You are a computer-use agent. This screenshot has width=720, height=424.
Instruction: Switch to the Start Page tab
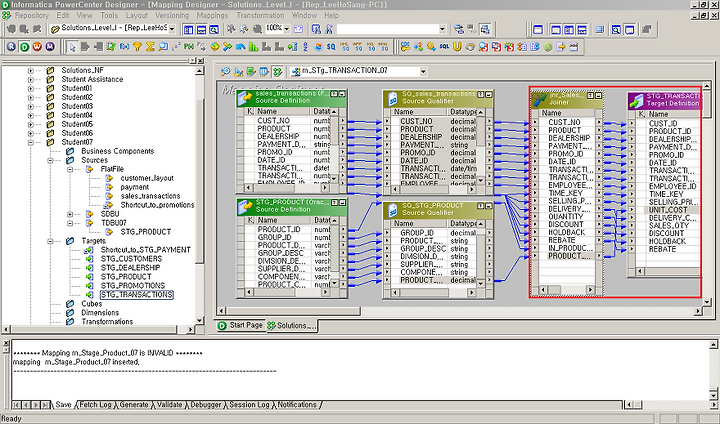pyautogui.click(x=241, y=325)
